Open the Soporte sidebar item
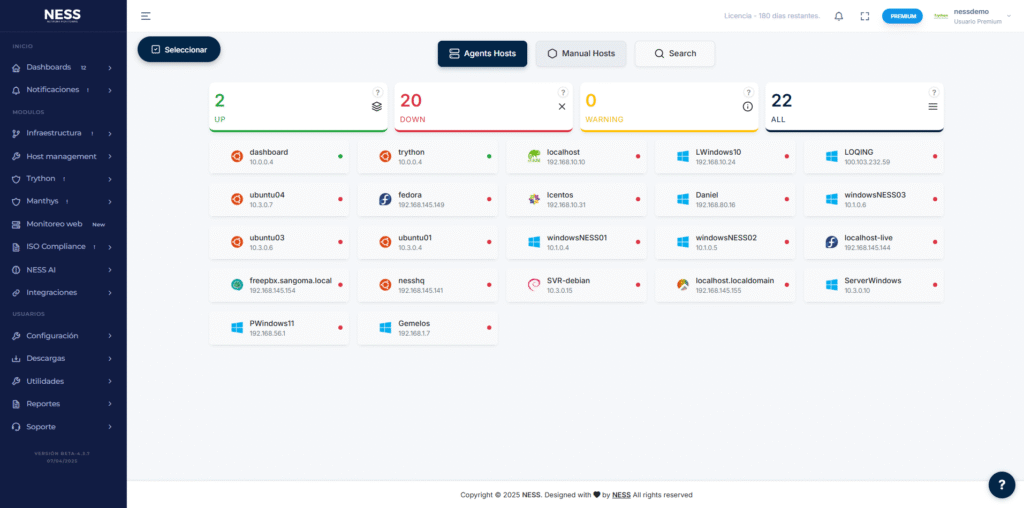The image size is (1024, 508). [x=63, y=427]
